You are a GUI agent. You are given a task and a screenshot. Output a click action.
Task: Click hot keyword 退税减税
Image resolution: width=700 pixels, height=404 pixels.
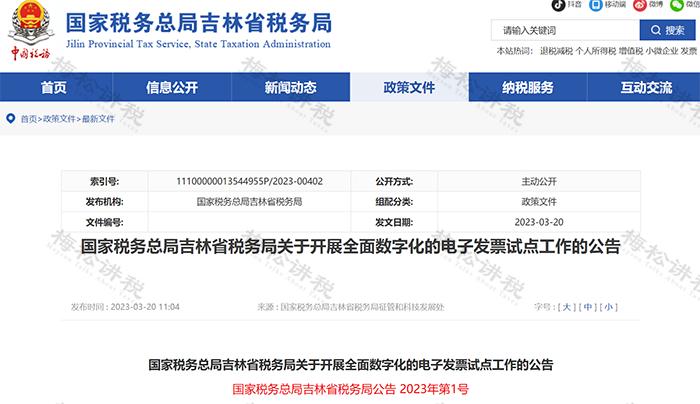click(x=556, y=51)
